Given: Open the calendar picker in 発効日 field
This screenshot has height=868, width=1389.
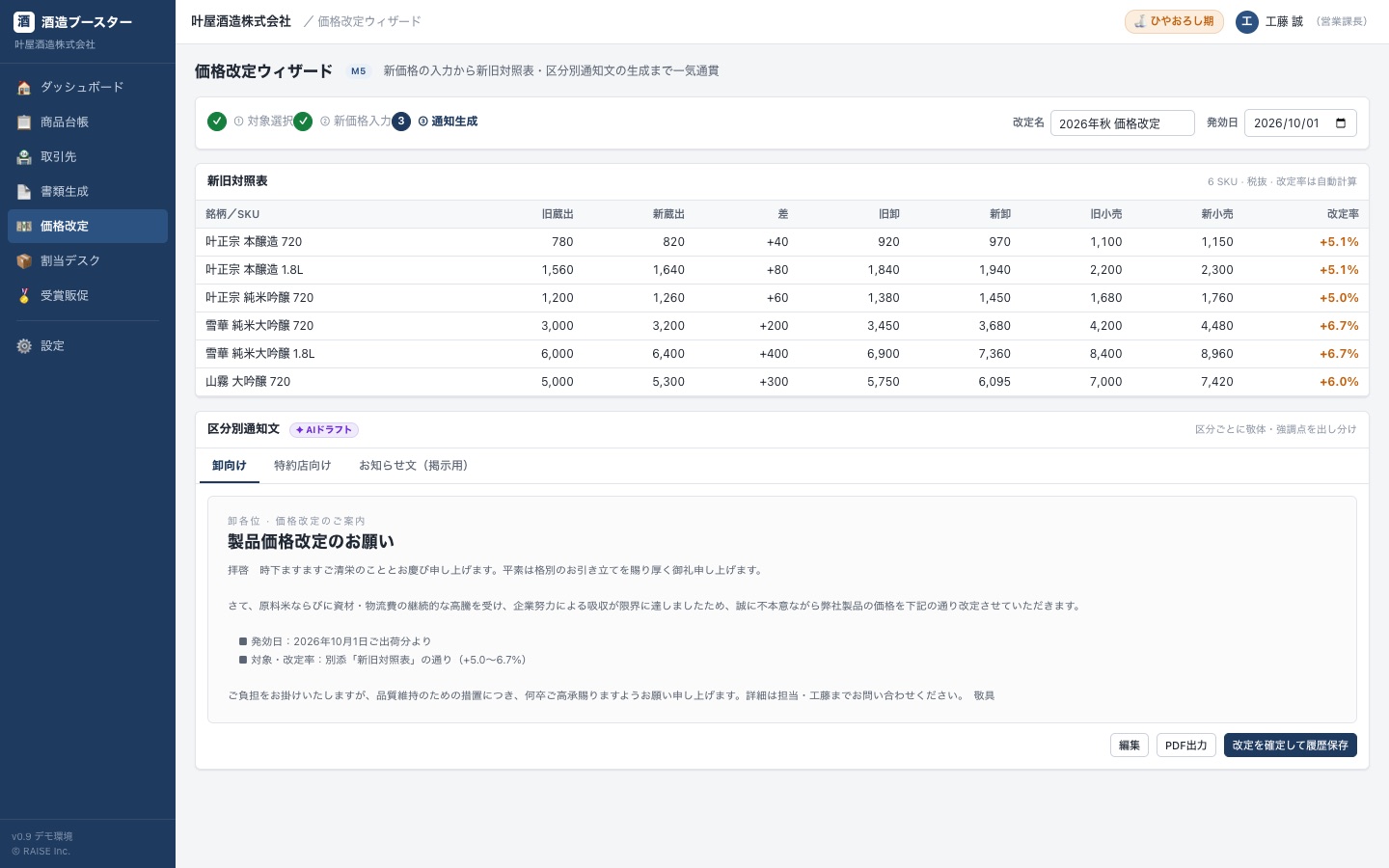Looking at the screenshot, I should click(x=1341, y=122).
